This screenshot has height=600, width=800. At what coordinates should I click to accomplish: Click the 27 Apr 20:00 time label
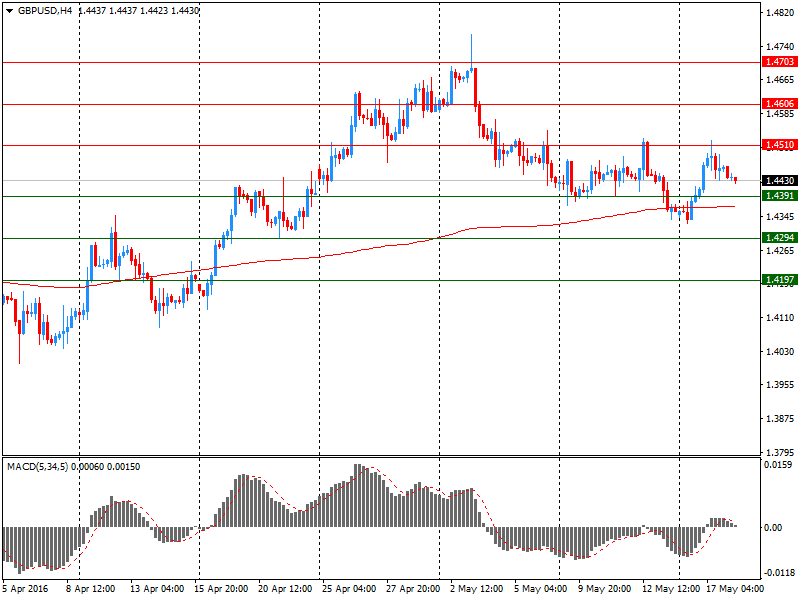point(413,589)
